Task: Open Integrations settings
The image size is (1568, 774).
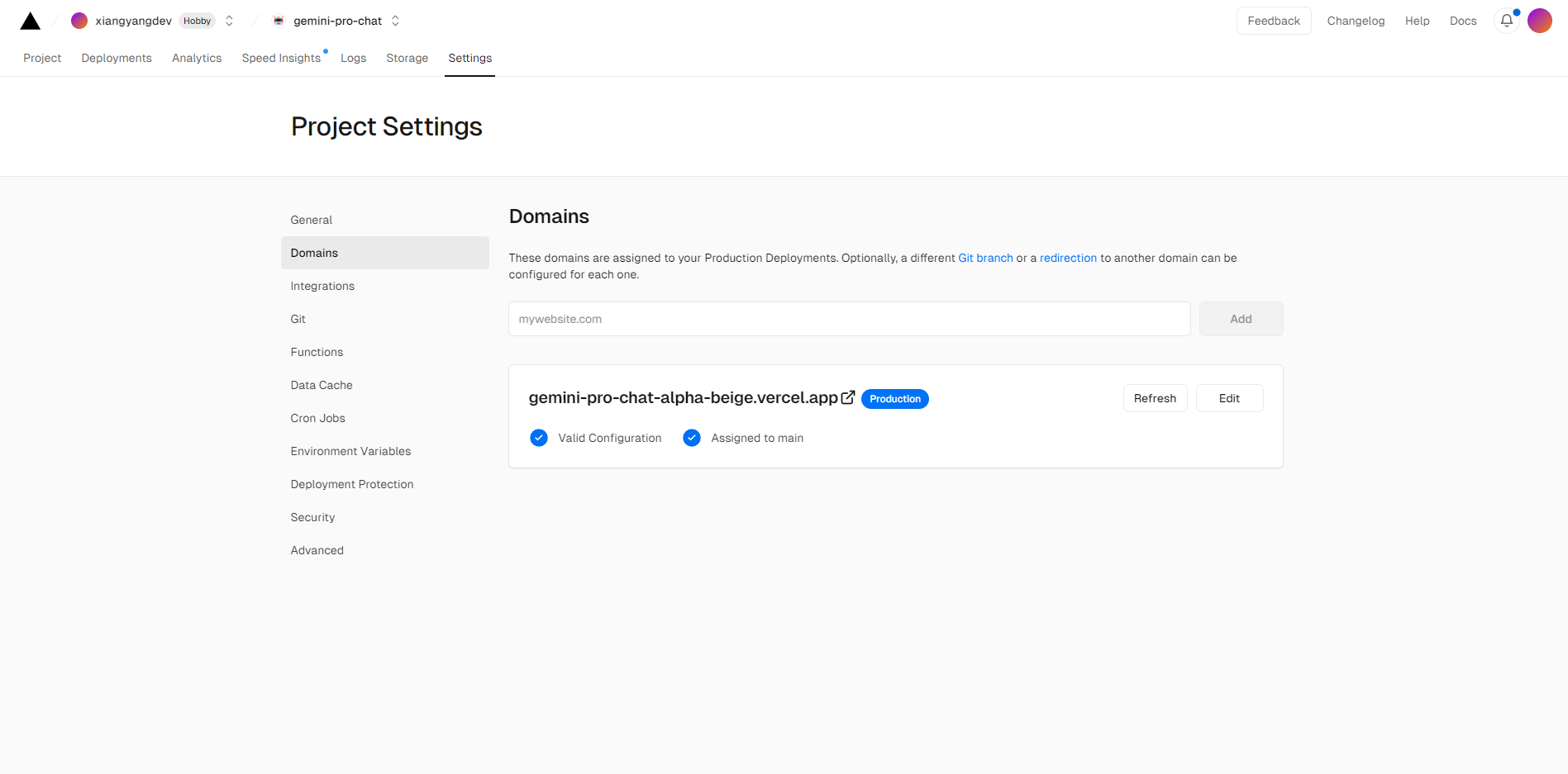Action: point(385,286)
